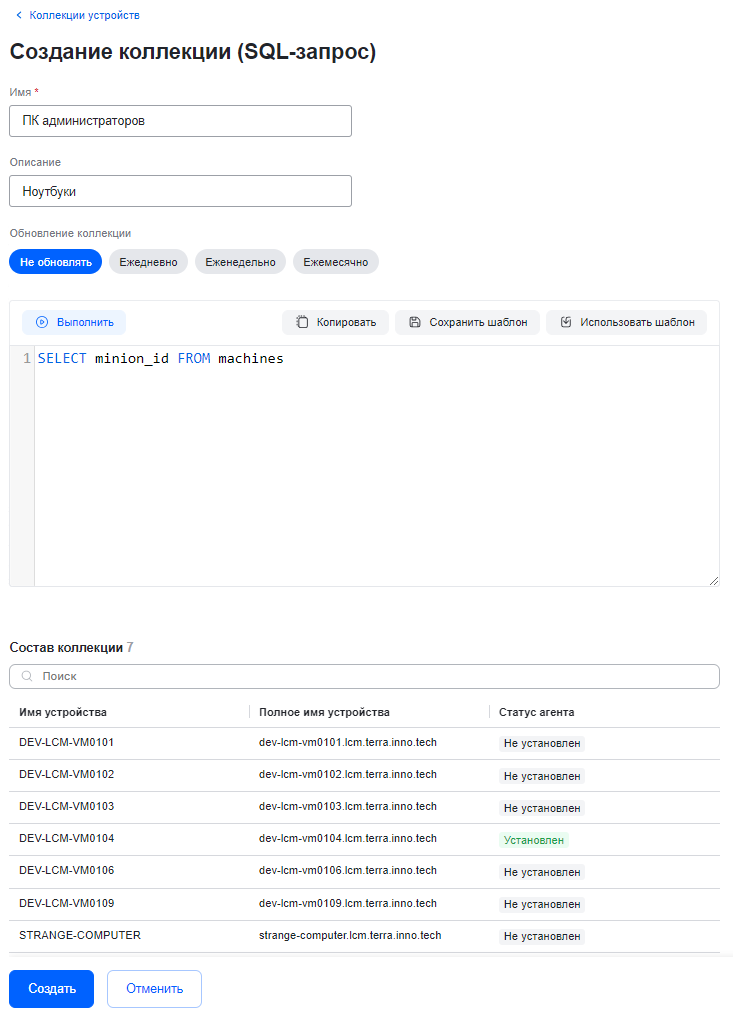
Task: Click the Имя устройства column header
Action: (63, 712)
